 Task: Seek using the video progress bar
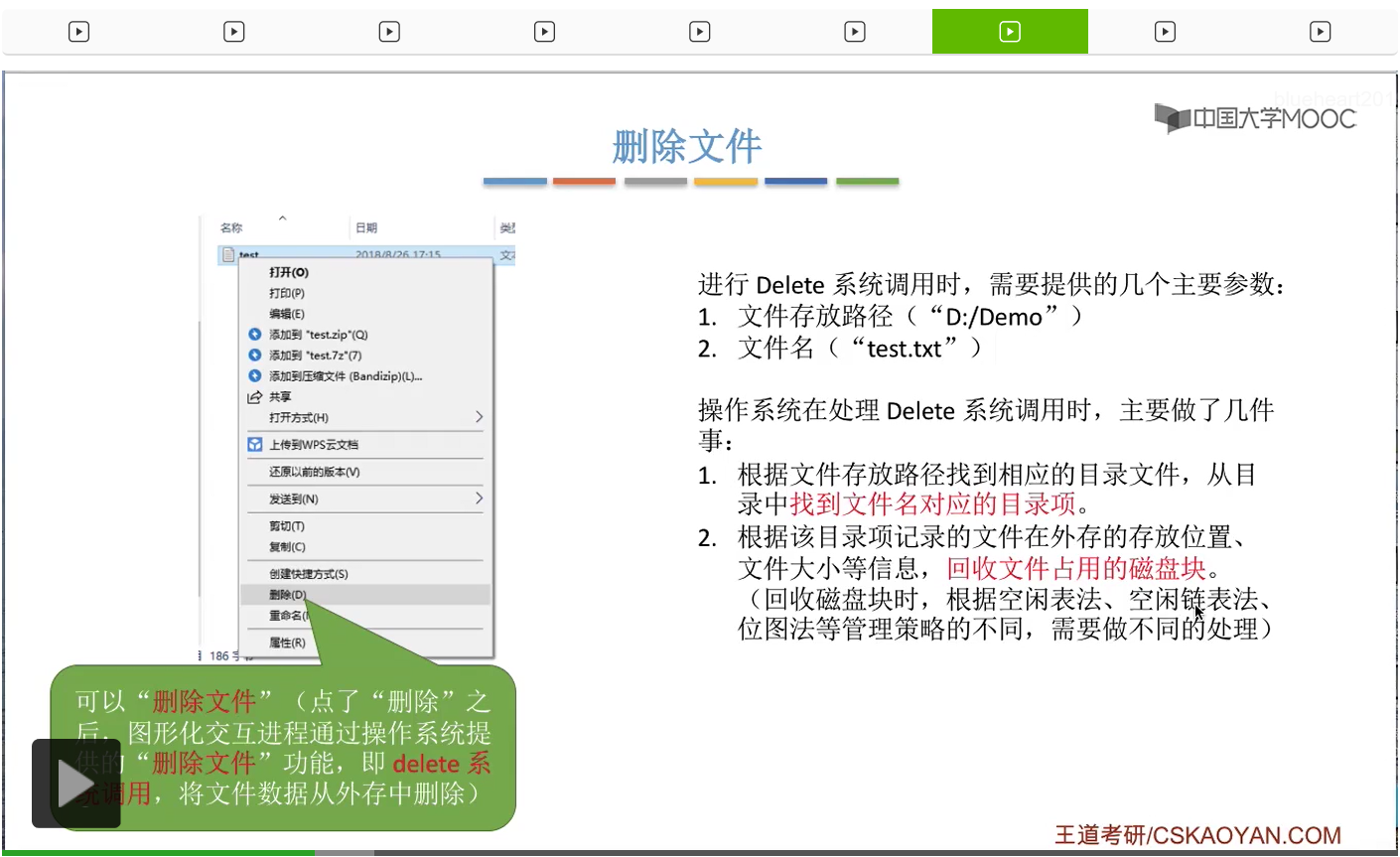[700, 853]
